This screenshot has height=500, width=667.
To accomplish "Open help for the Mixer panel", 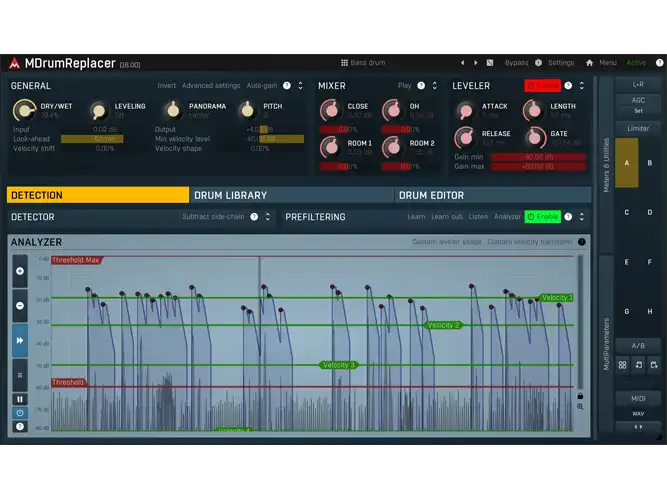I will [x=421, y=86].
